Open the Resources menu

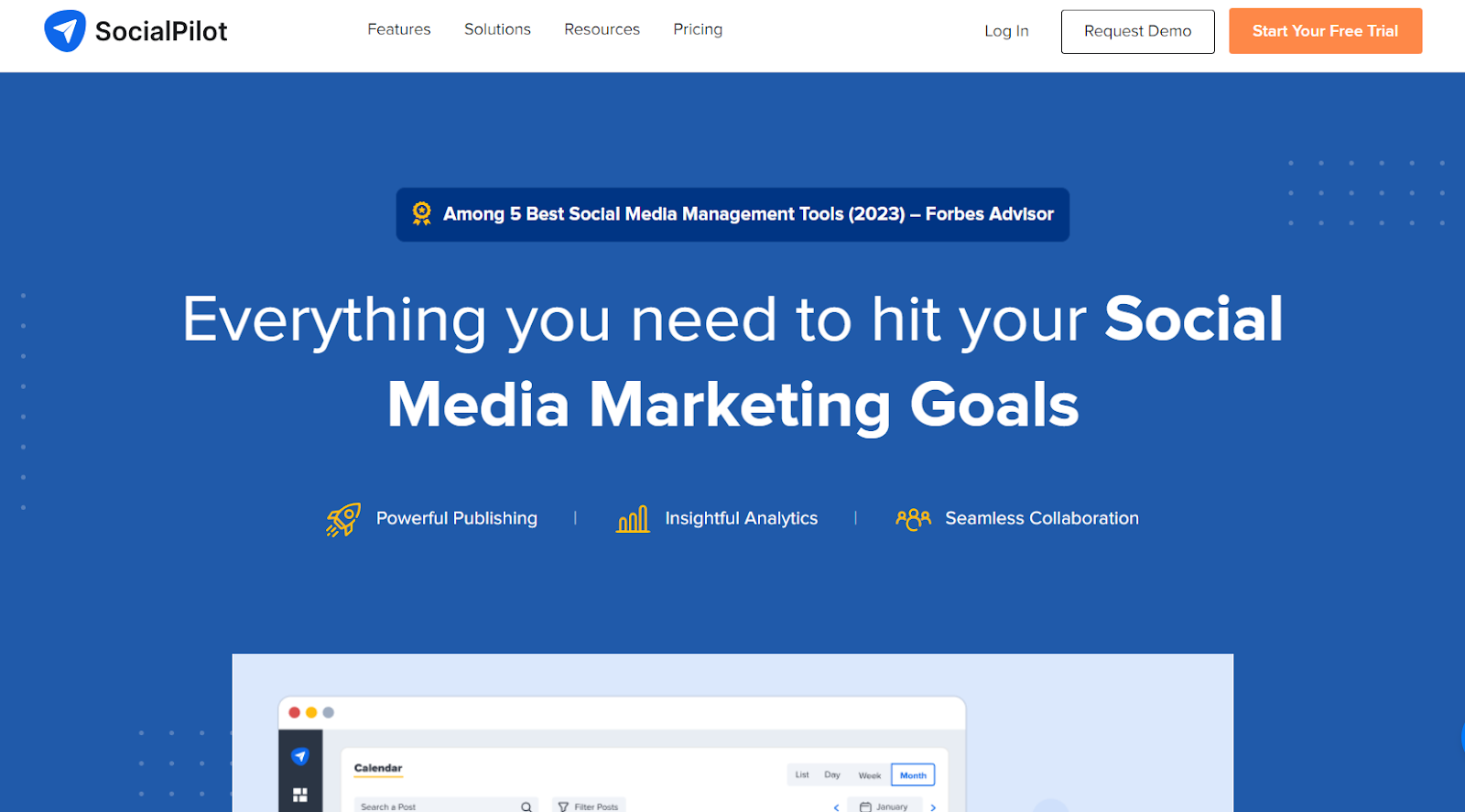[602, 29]
